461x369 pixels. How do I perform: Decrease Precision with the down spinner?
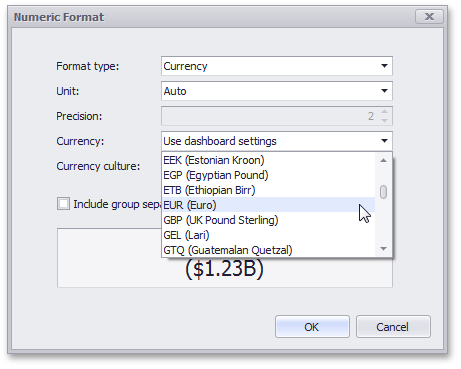pos(384,120)
